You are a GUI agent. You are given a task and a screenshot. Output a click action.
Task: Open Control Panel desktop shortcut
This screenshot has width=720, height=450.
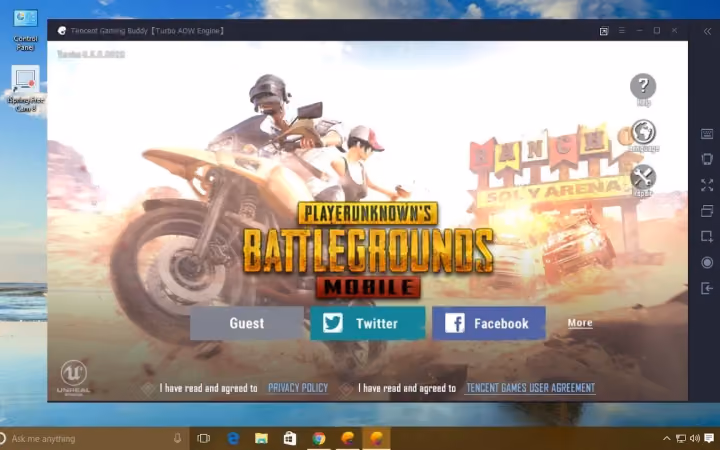25,29
